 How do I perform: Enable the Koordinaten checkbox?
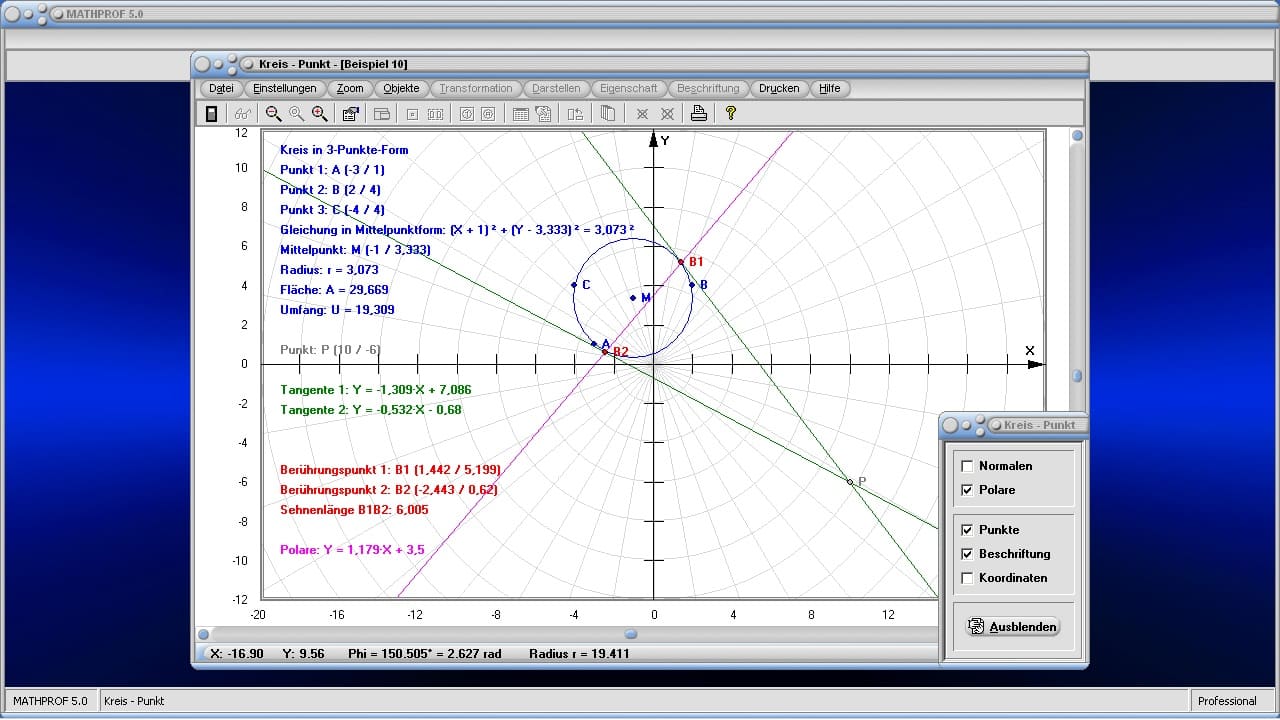[x=967, y=578]
